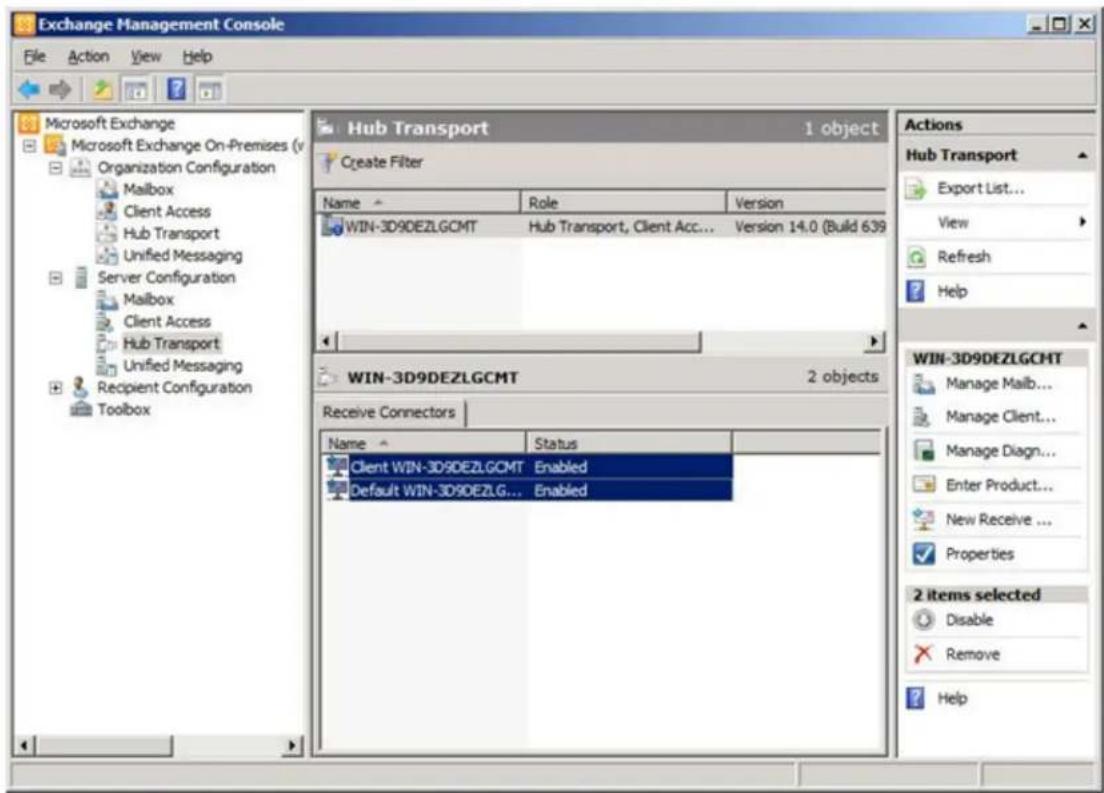Select the Client WIN-3D9DEZLGCMT connector row

527,467
